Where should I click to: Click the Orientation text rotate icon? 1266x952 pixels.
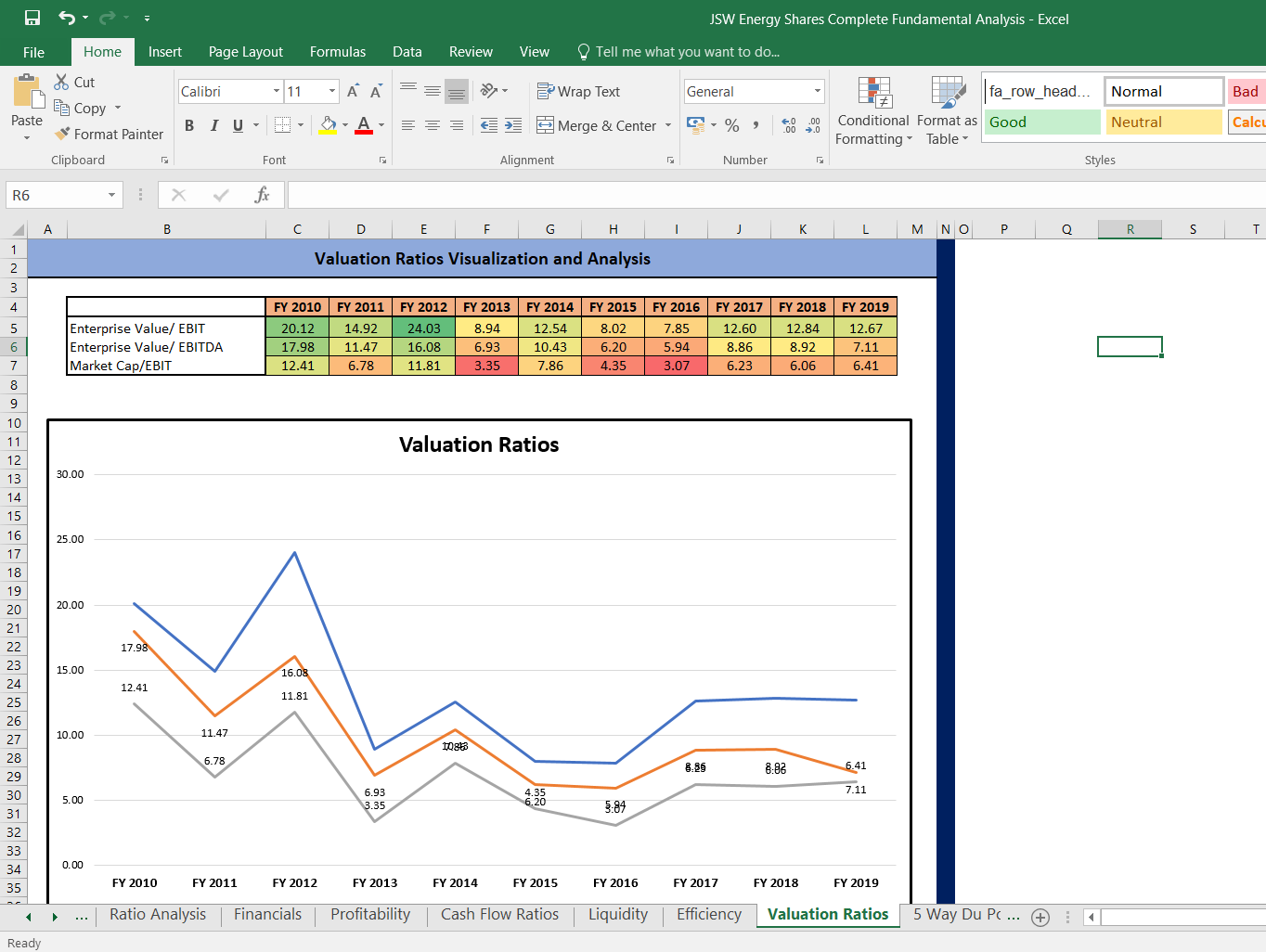click(x=489, y=91)
